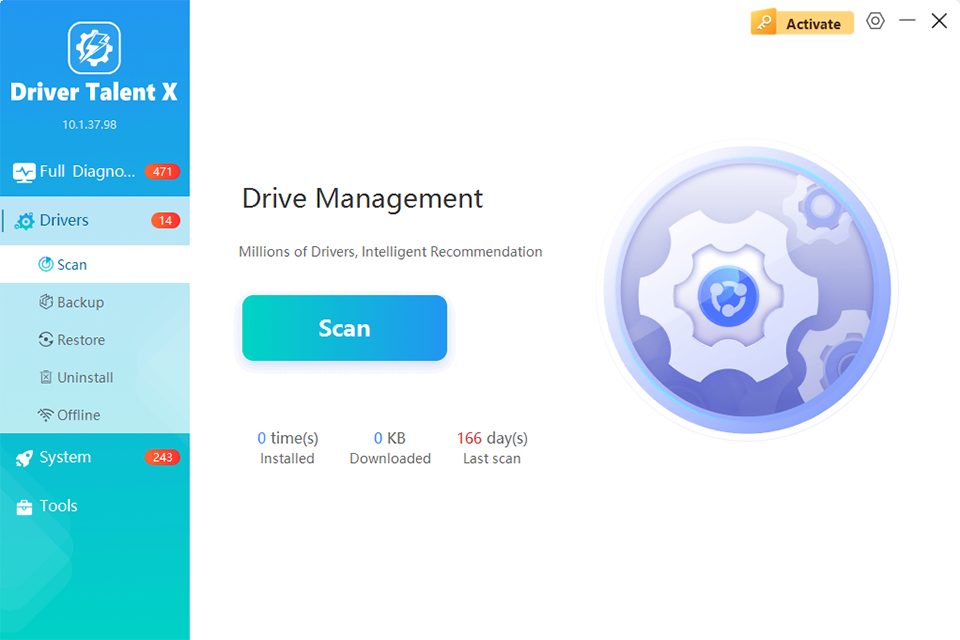Click 'Millions of Drivers, Intelligent Recommendation' text

tap(391, 252)
